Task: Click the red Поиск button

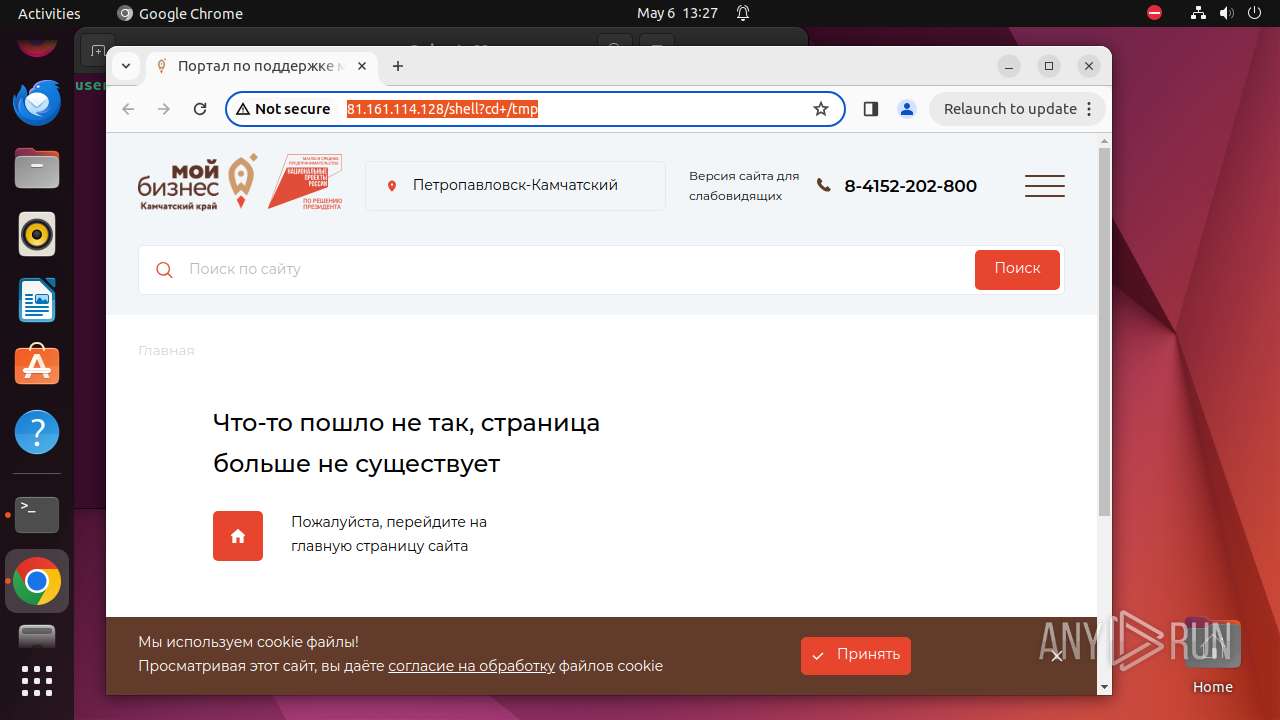Action: (1017, 269)
